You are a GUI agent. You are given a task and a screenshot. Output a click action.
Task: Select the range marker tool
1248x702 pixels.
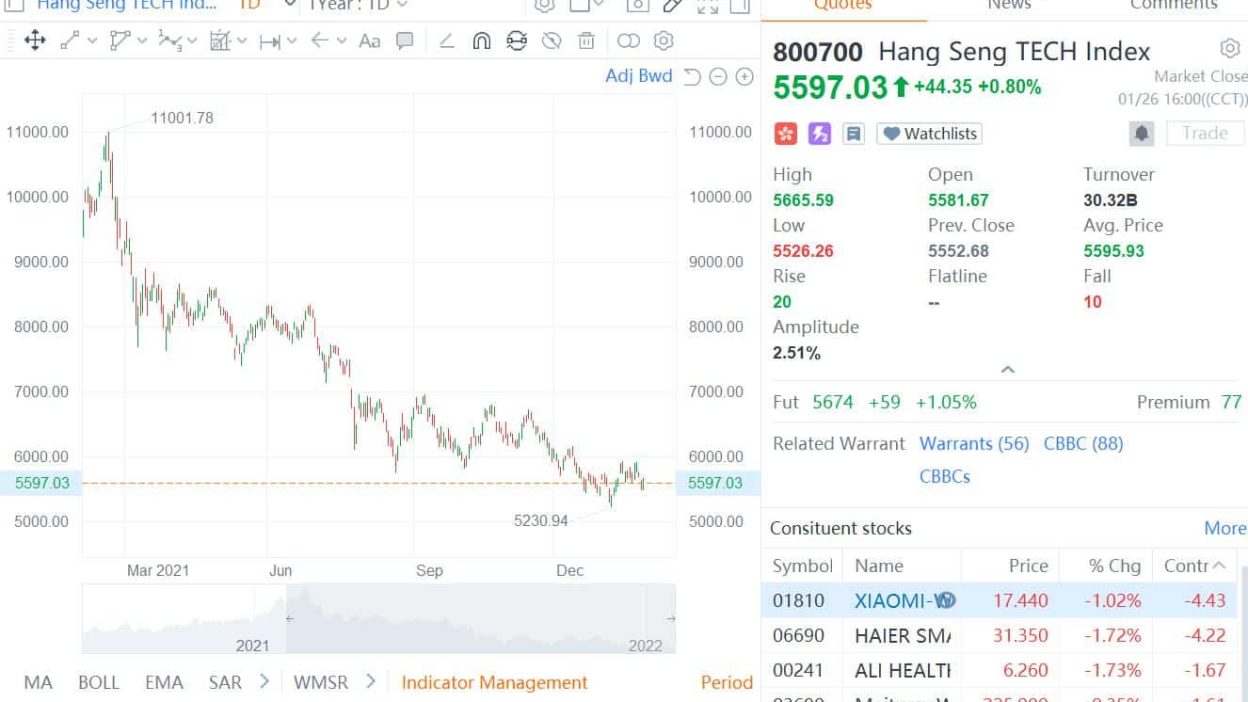270,41
